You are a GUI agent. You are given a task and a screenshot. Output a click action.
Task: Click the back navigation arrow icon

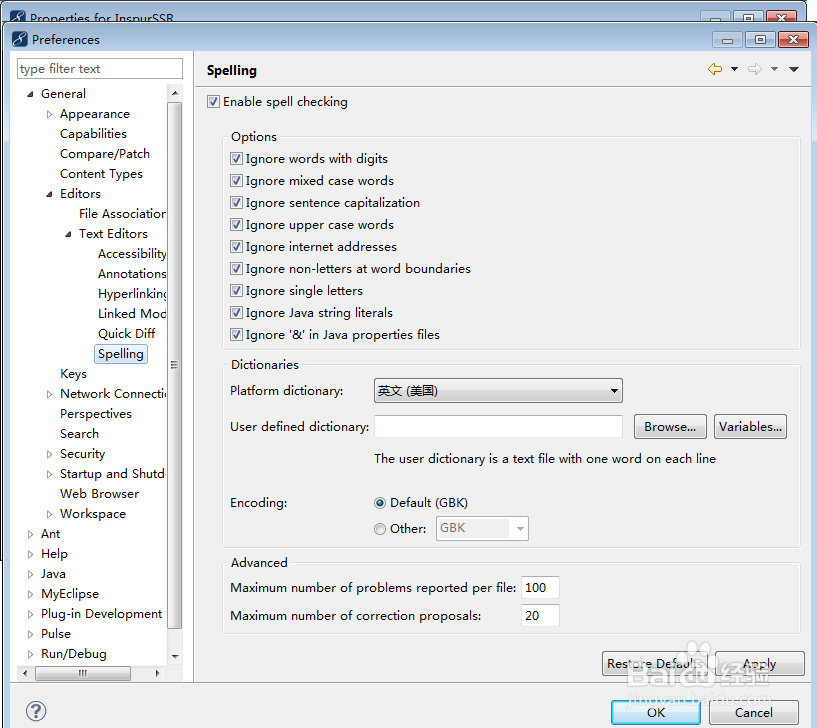pyautogui.click(x=715, y=69)
